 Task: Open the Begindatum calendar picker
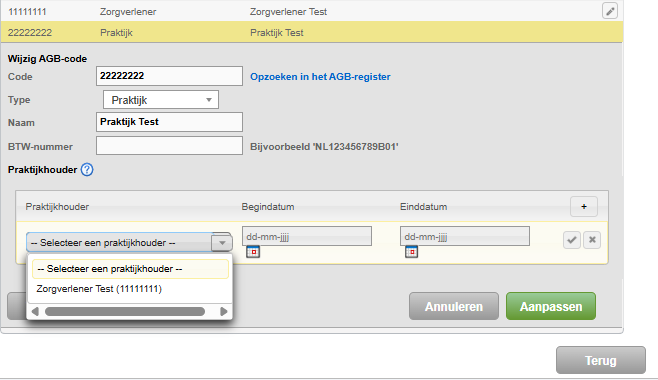pos(253,252)
